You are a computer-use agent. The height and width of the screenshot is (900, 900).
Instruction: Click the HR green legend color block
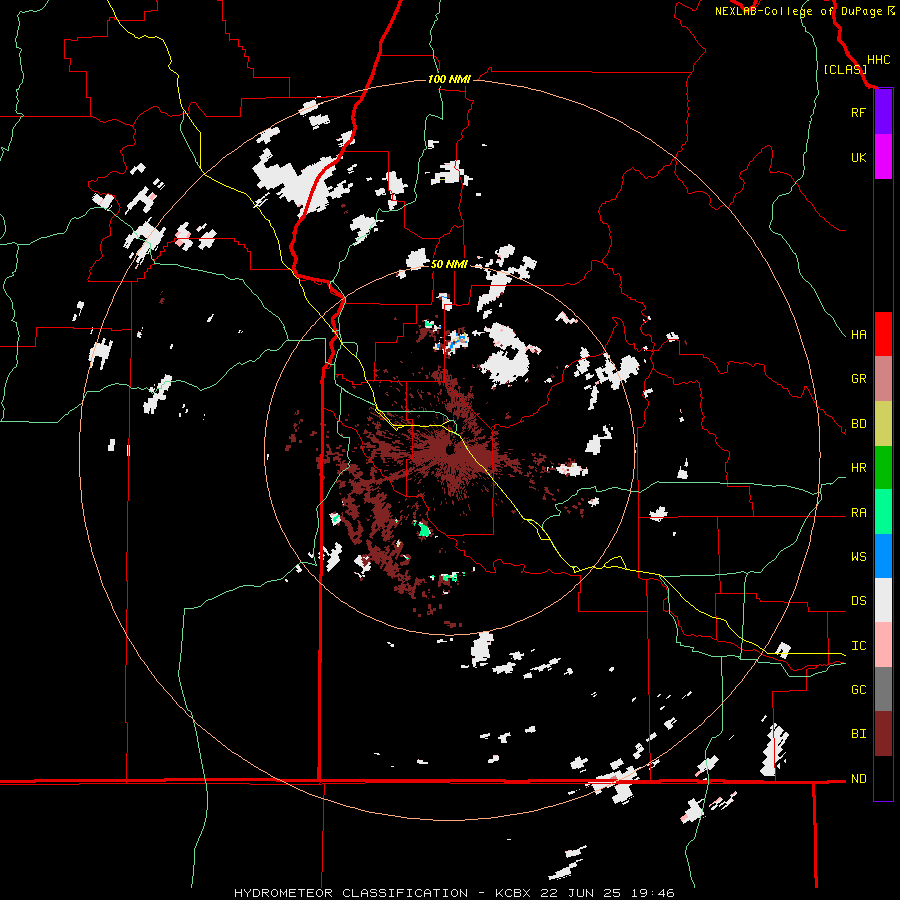pyautogui.click(x=883, y=467)
